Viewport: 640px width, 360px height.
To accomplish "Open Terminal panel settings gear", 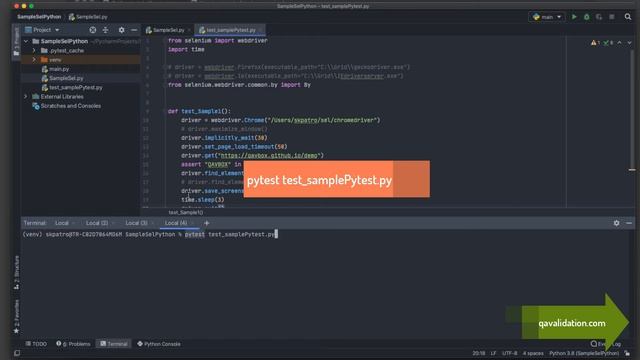I will (616, 223).
